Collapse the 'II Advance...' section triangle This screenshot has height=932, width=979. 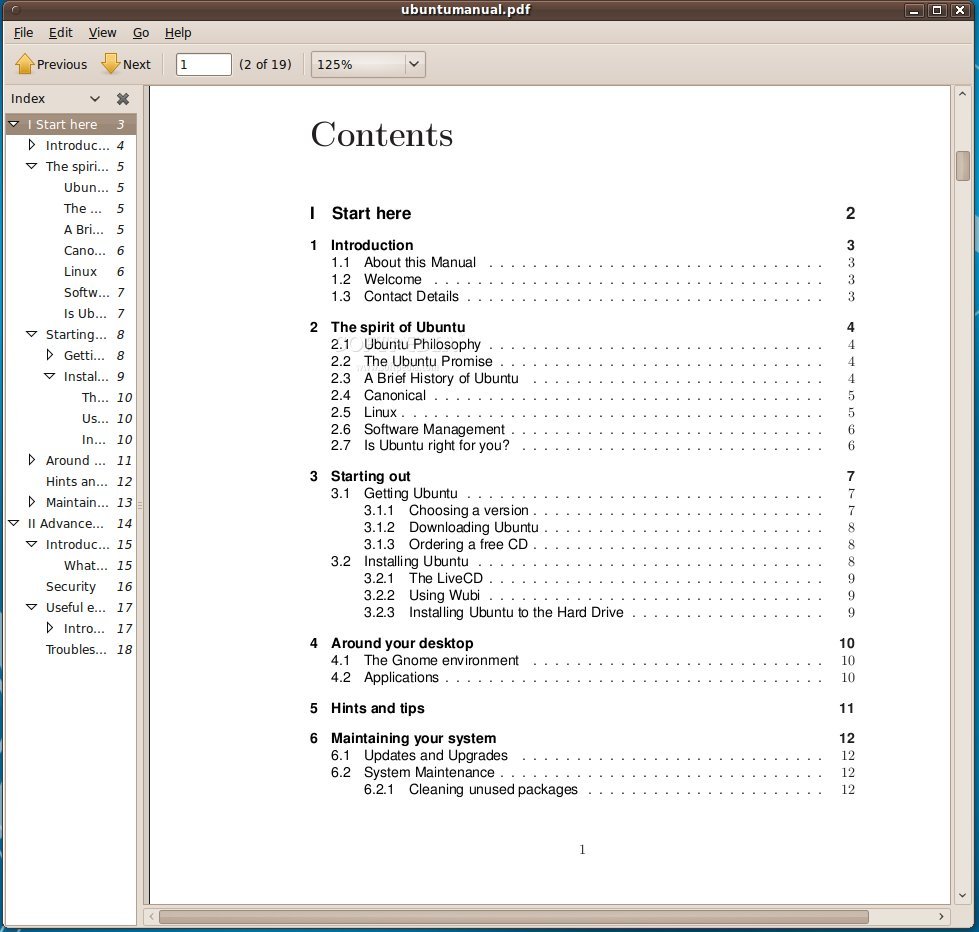click(13, 523)
